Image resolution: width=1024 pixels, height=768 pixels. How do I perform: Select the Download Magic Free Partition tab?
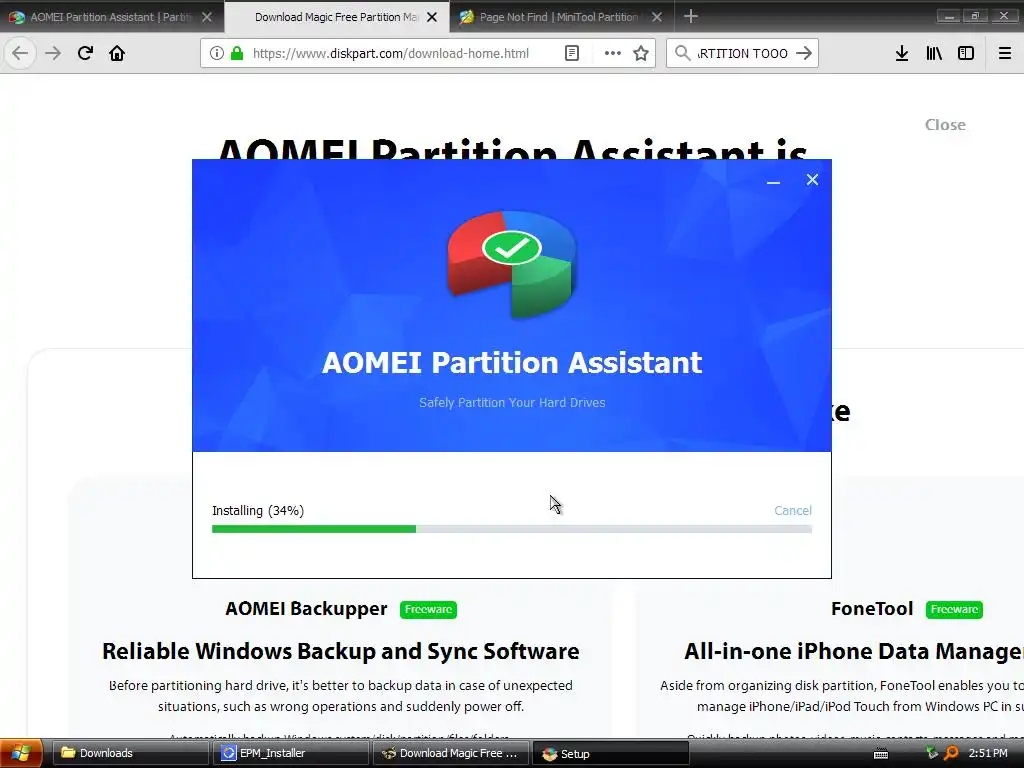click(x=336, y=17)
